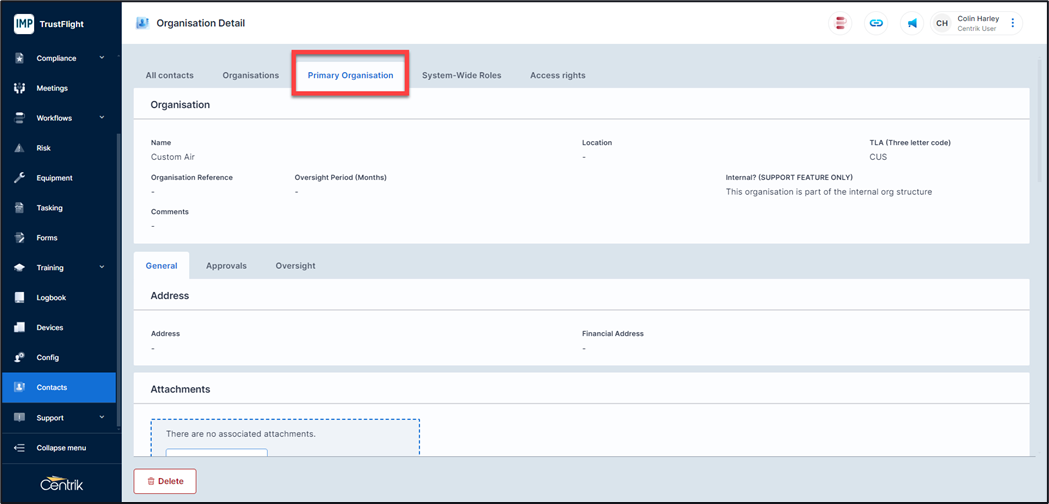Open the Approvals sub-tab
This screenshot has width=1049, height=504.
click(x=226, y=266)
